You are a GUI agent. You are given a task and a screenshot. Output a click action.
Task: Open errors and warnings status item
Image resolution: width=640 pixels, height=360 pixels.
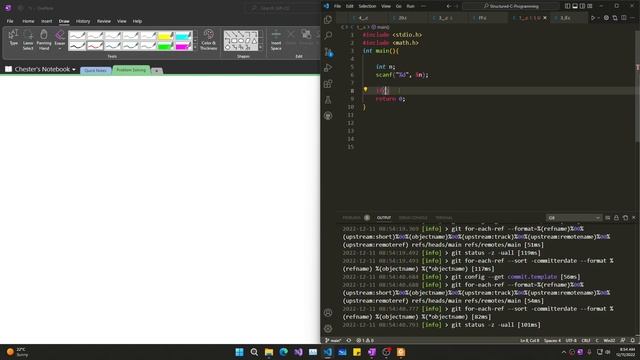[x=365, y=340]
